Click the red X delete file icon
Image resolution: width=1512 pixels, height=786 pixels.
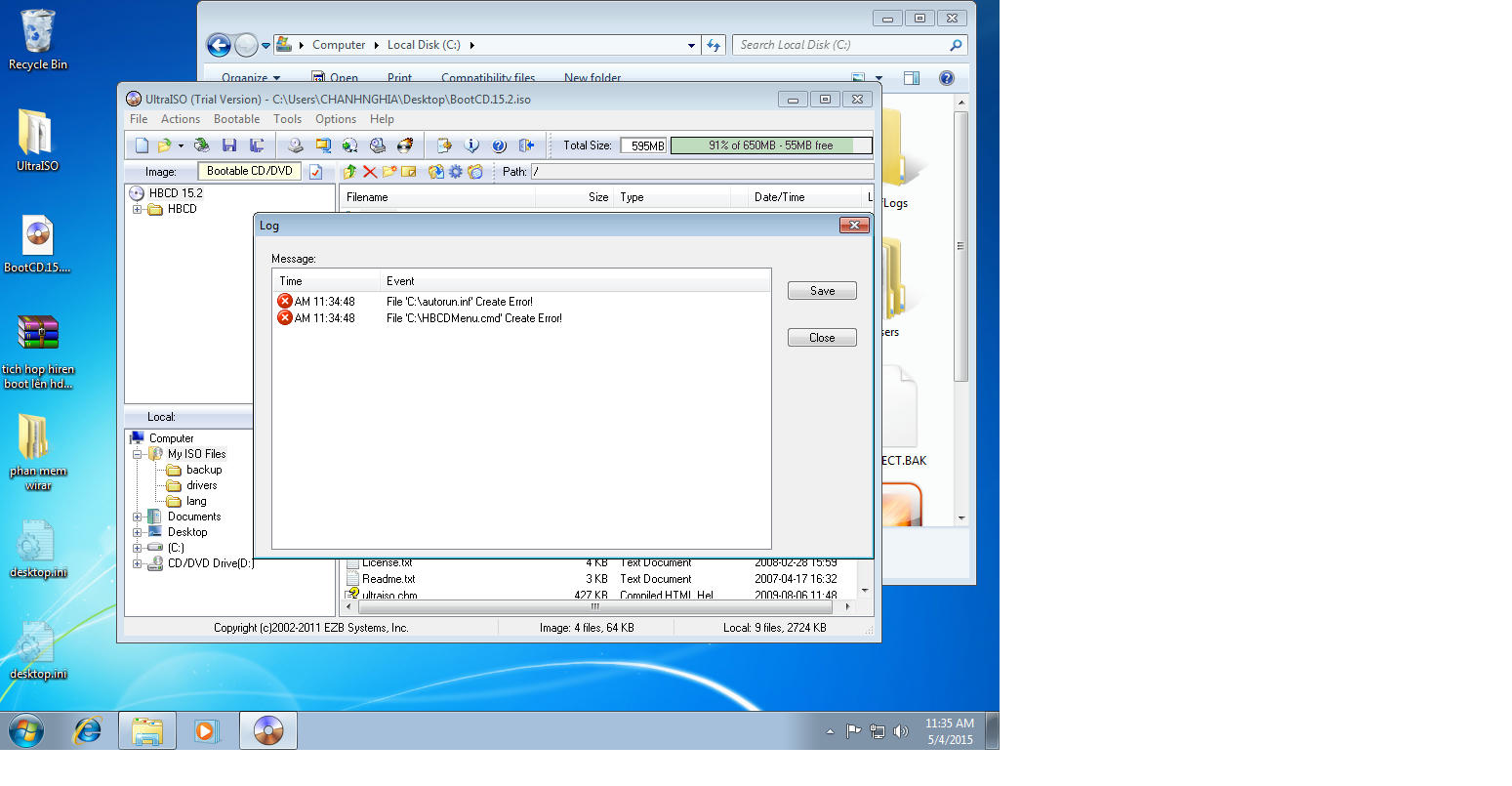pos(369,172)
